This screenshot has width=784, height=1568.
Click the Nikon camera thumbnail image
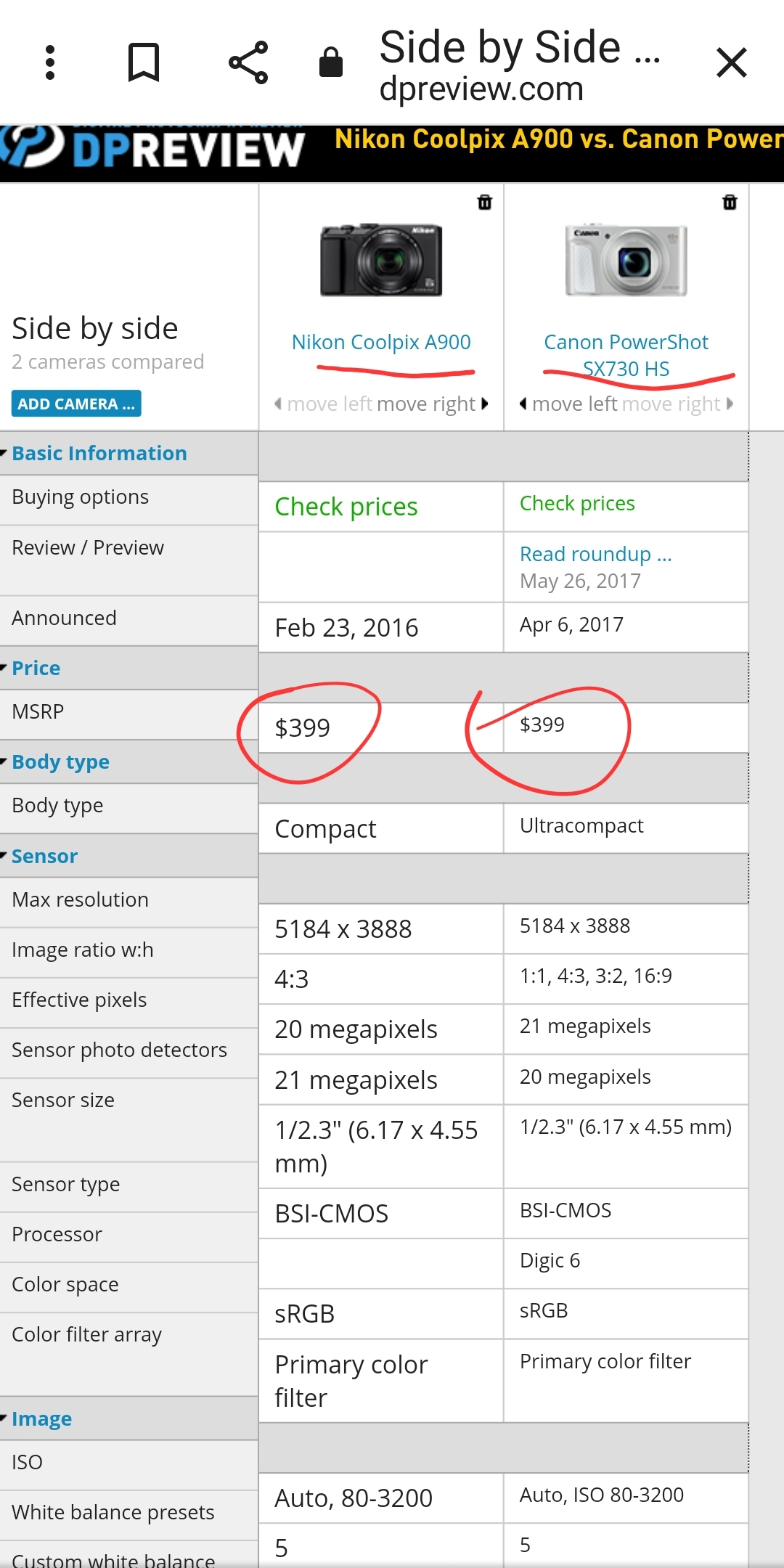pos(381,260)
